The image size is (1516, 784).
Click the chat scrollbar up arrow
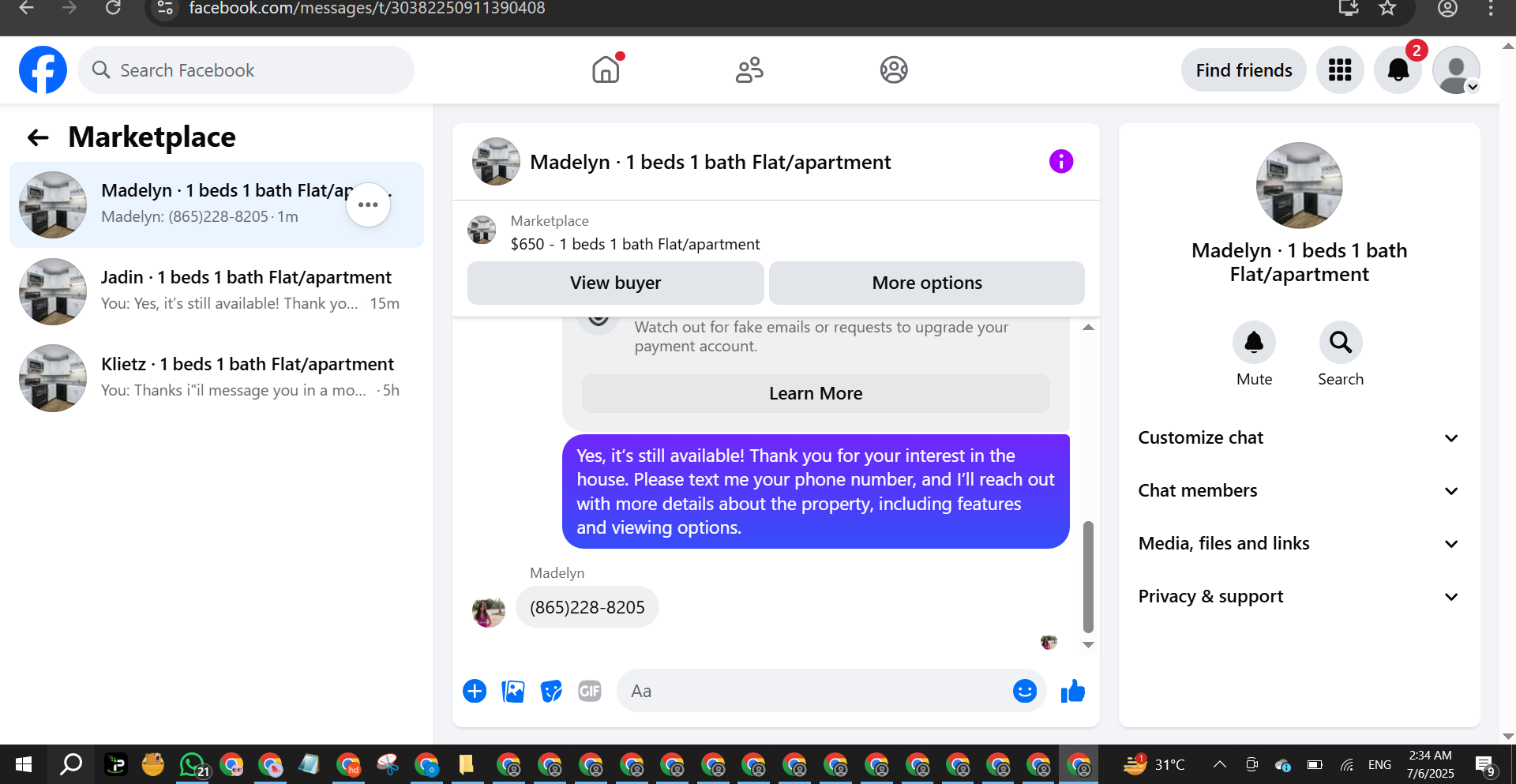coord(1088,327)
